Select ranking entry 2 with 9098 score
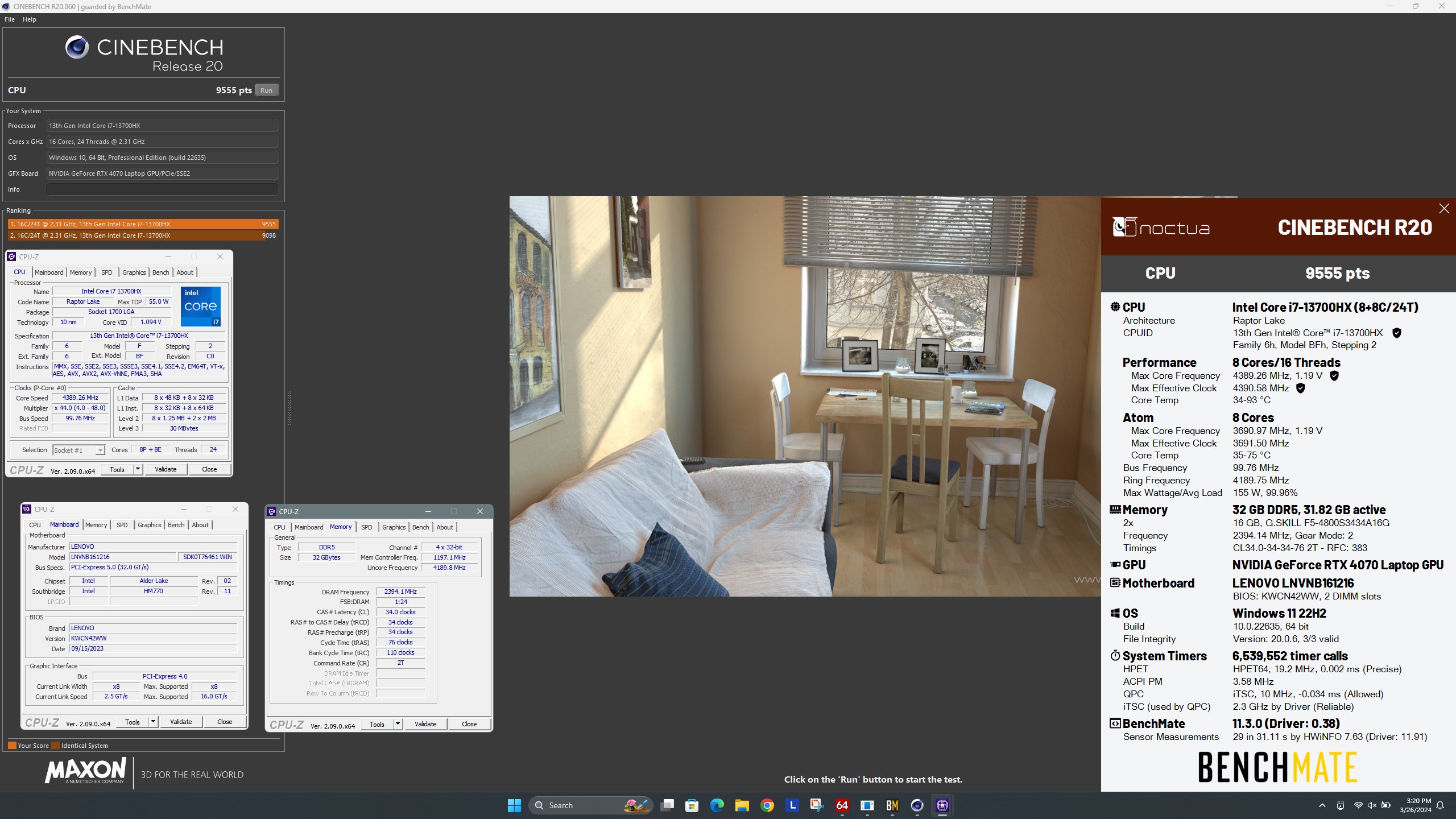 tap(143, 235)
